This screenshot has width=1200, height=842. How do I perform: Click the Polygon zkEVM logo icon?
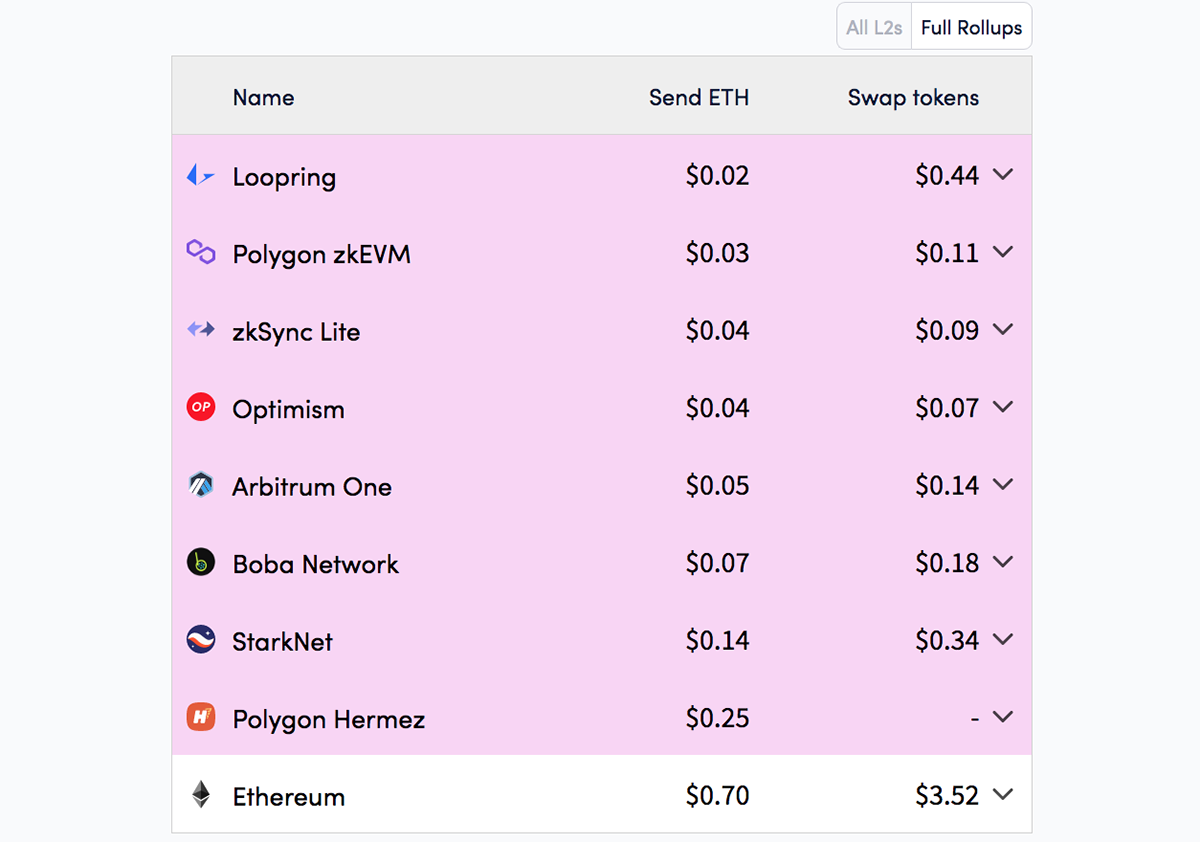(x=201, y=252)
